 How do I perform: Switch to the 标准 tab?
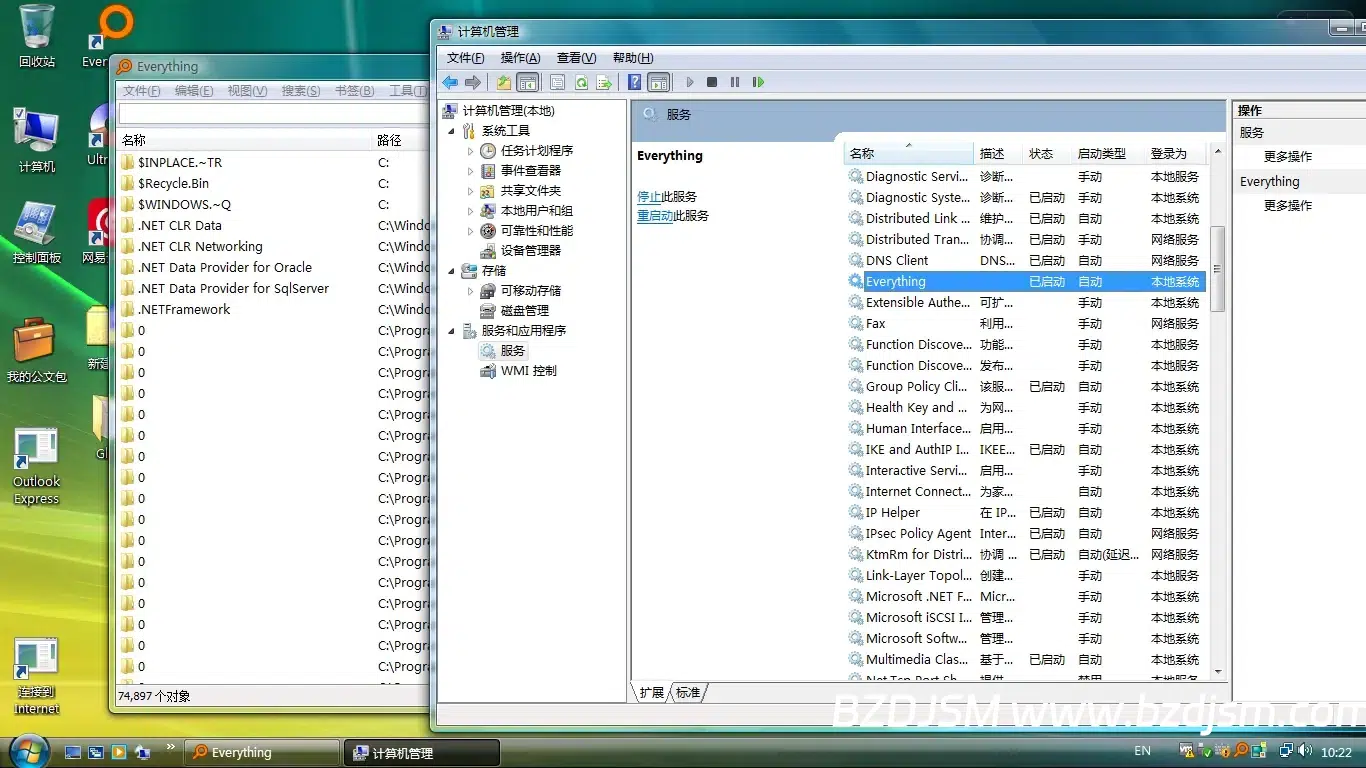click(x=688, y=692)
